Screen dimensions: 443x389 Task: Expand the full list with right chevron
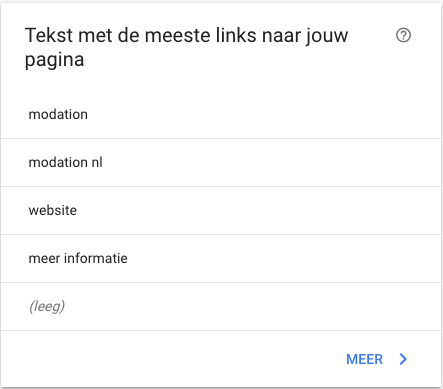point(403,359)
